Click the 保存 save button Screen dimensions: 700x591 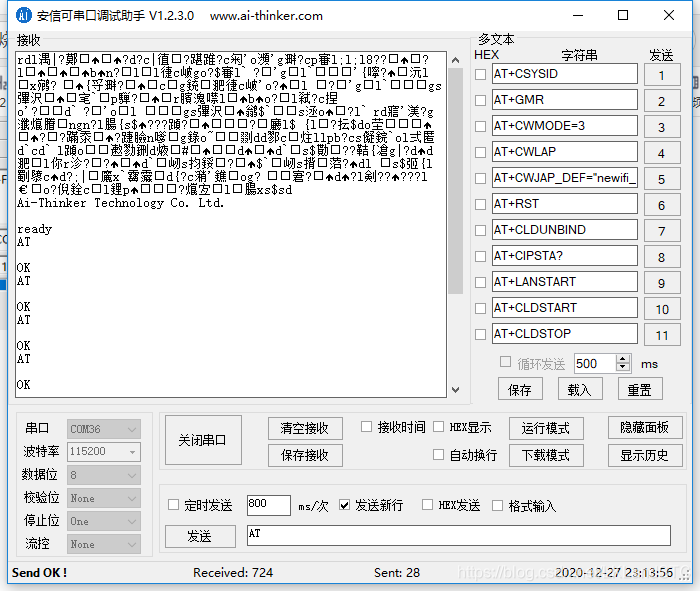tap(520, 389)
